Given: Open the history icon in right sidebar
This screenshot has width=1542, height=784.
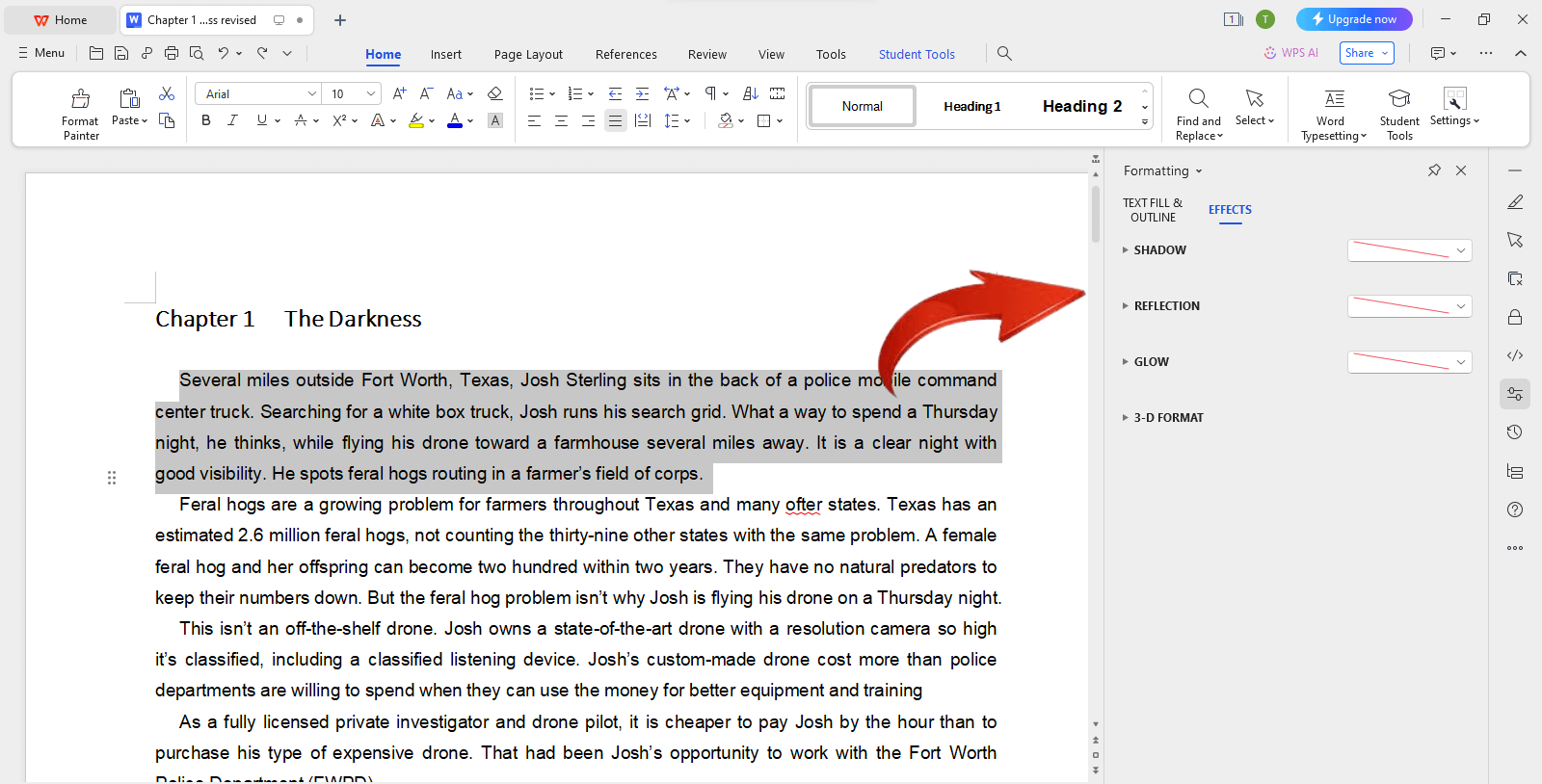Looking at the screenshot, I should point(1515,432).
